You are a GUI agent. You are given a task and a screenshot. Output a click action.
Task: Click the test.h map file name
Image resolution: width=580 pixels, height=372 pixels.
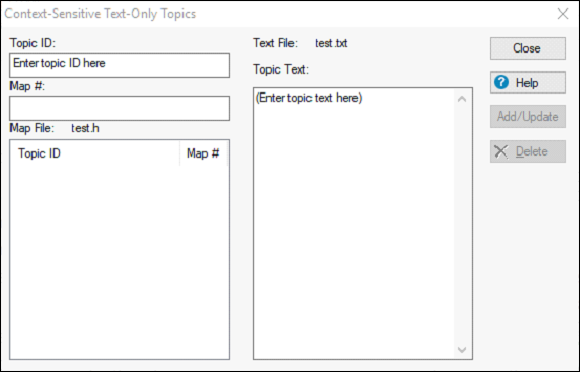tap(85, 128)
